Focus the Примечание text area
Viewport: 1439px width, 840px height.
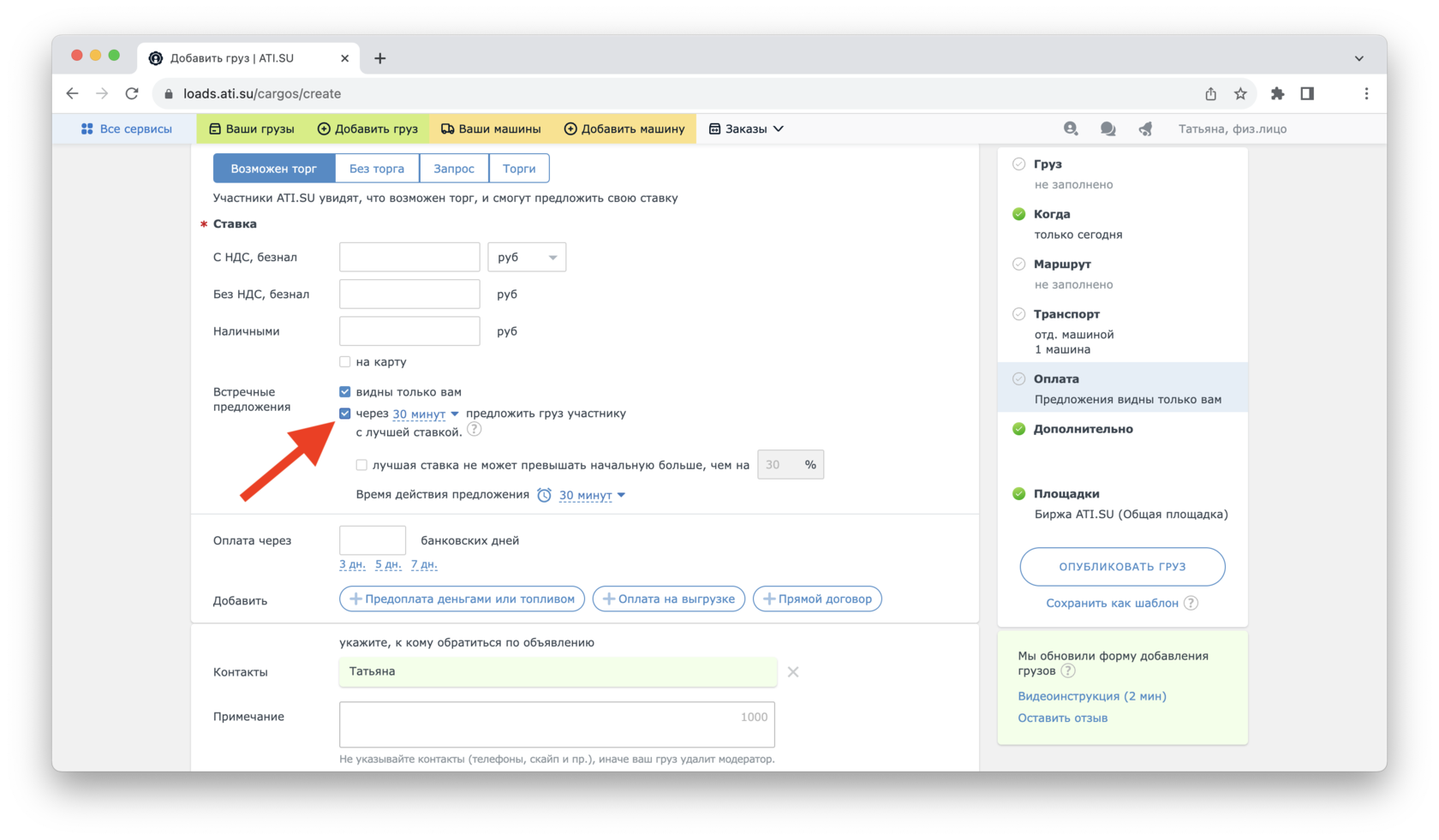coord(557,724)
